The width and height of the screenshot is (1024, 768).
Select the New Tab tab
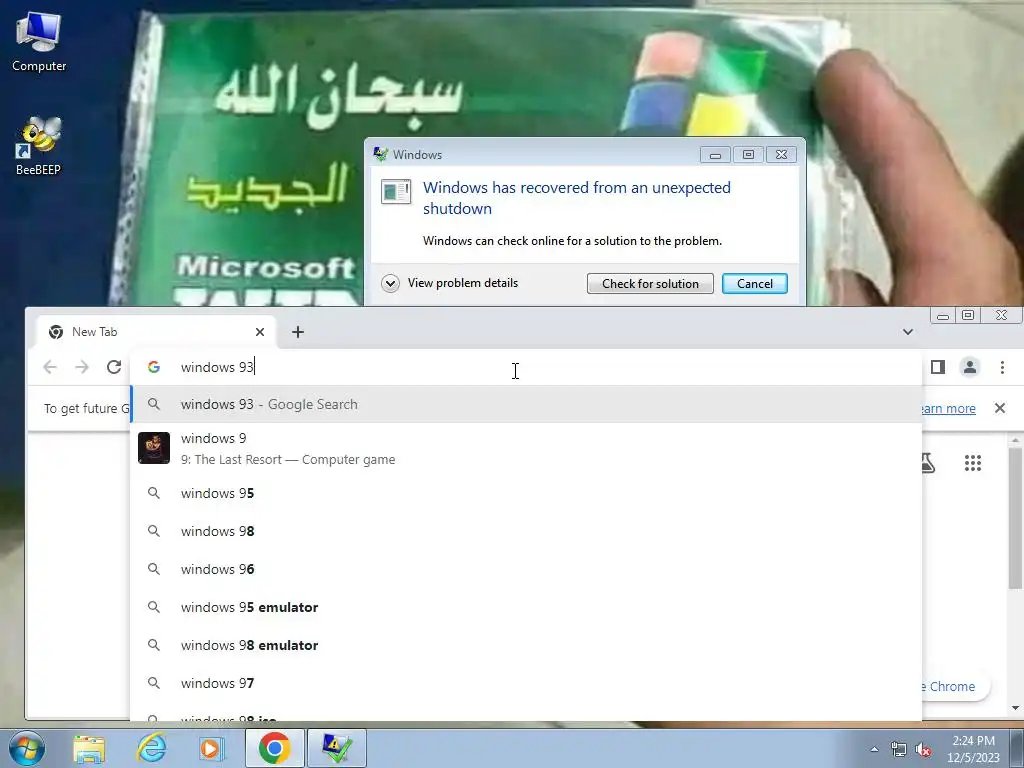click(157, 332)
